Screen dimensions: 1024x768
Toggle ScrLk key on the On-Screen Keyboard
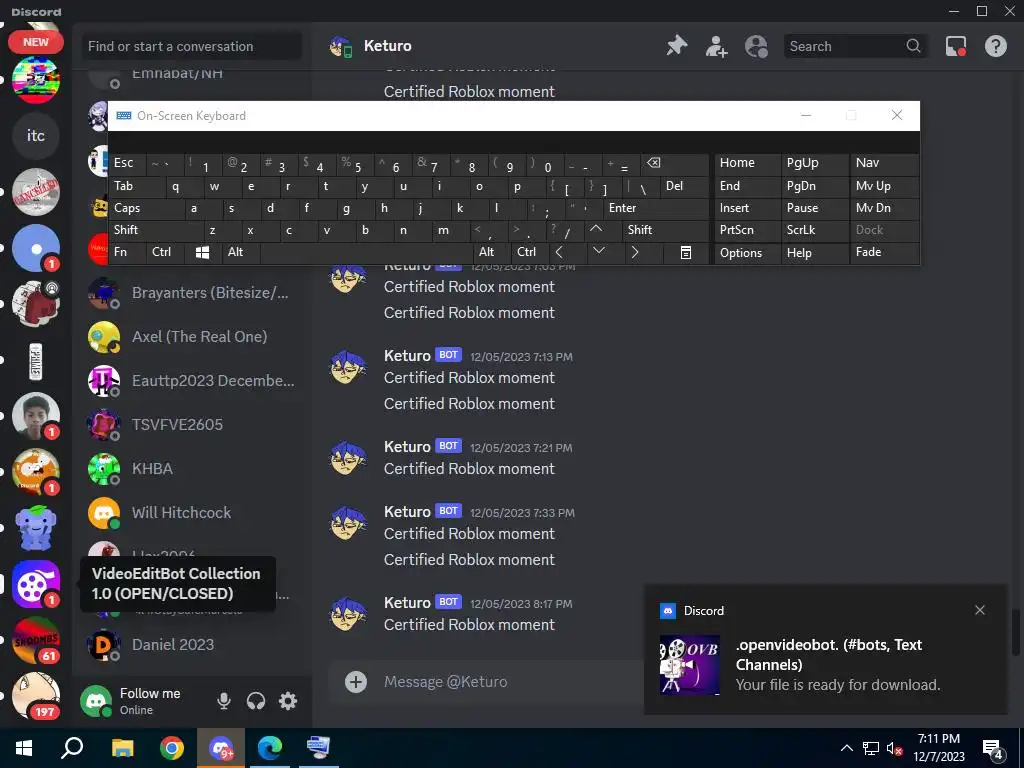[x=816, y=230]
